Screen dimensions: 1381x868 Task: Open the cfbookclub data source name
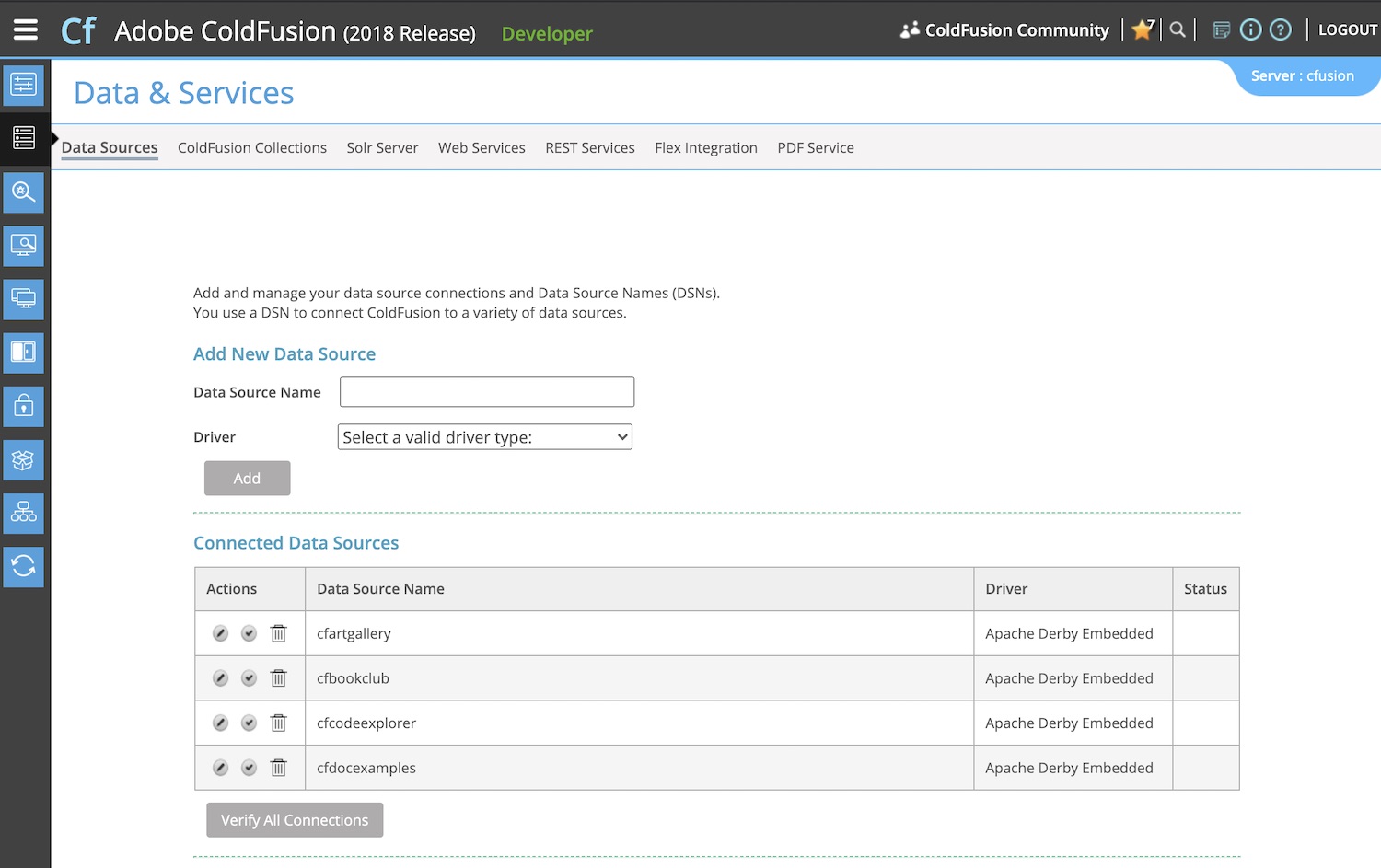click(353, 678)
